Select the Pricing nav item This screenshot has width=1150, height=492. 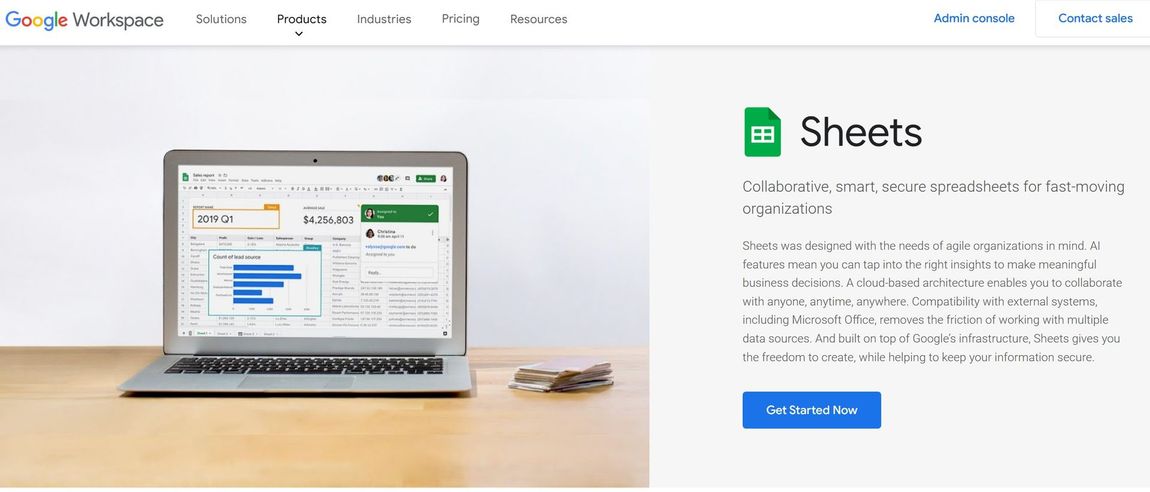[x=461, y=19]
